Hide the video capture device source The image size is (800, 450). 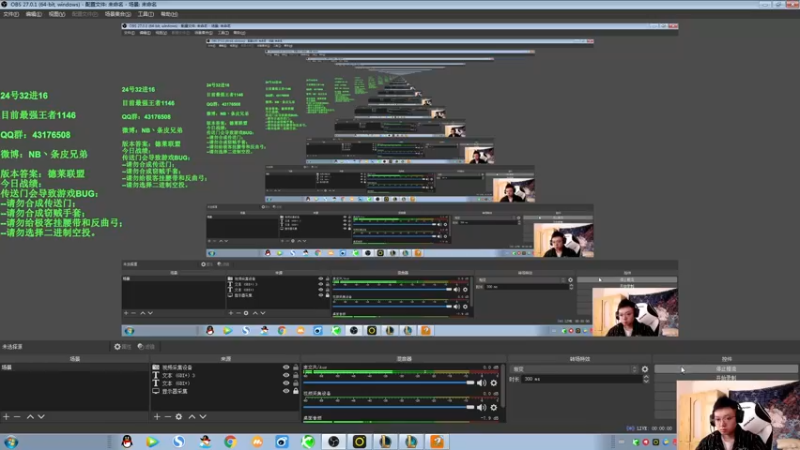286,367
